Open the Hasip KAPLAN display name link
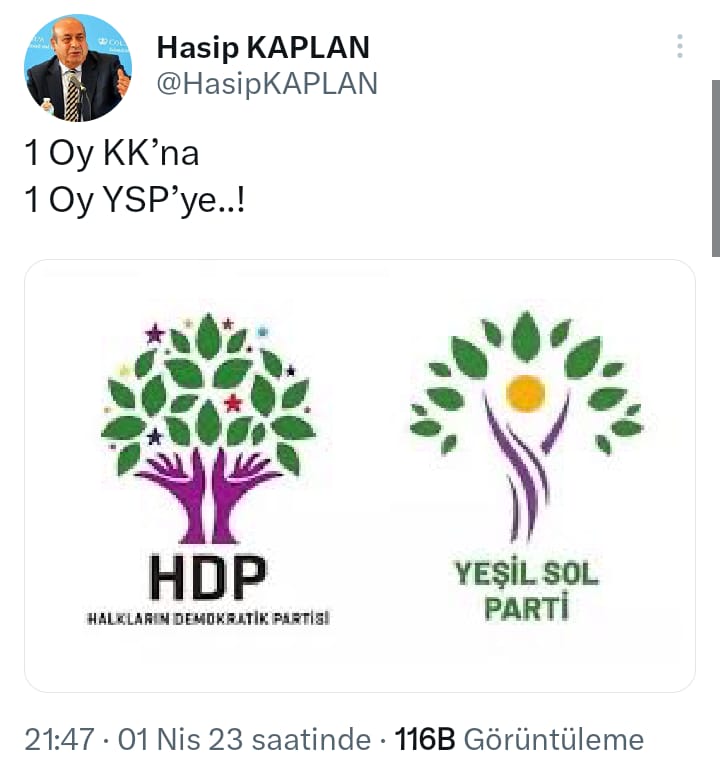The width and height of the screenshot is (720, 767). point(263,47)
